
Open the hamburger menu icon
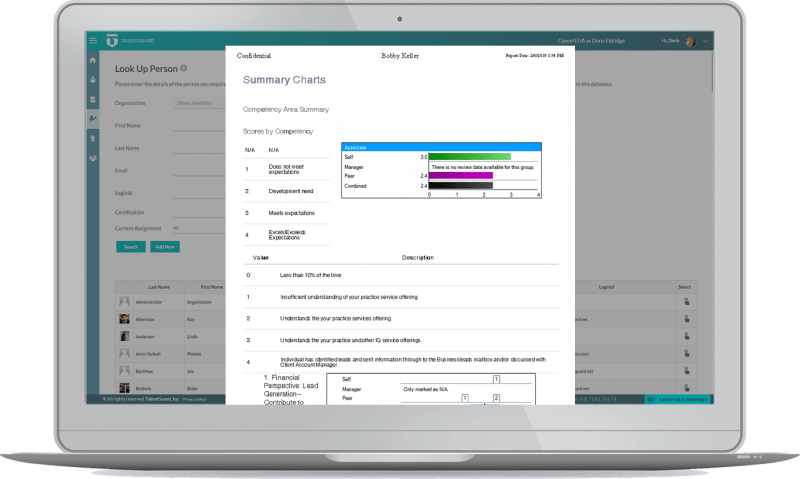(93, 41)
